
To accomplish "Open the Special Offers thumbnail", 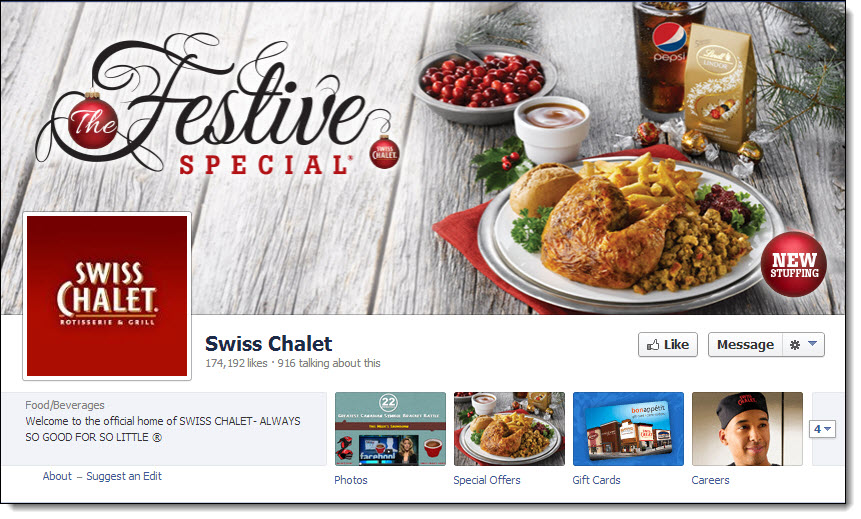I will [x=509, y=429].
